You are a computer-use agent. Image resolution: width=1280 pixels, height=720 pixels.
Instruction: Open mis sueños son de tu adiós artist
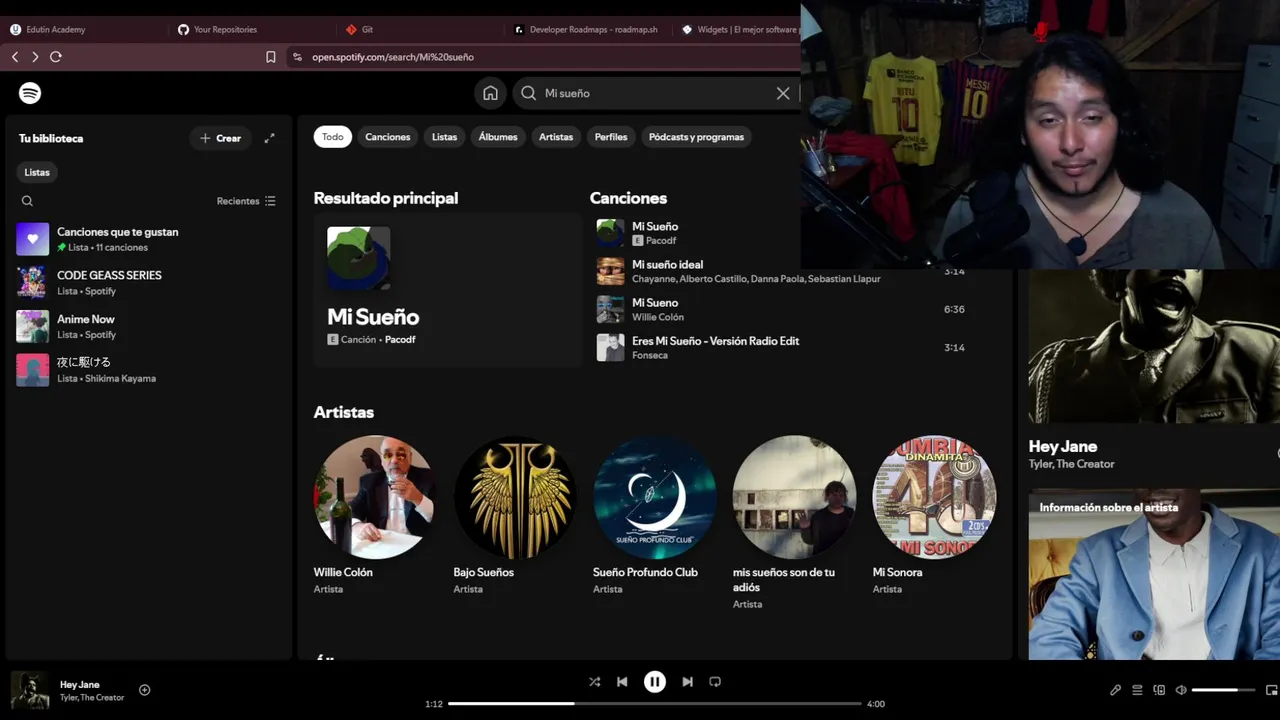(x=794, y=523)
